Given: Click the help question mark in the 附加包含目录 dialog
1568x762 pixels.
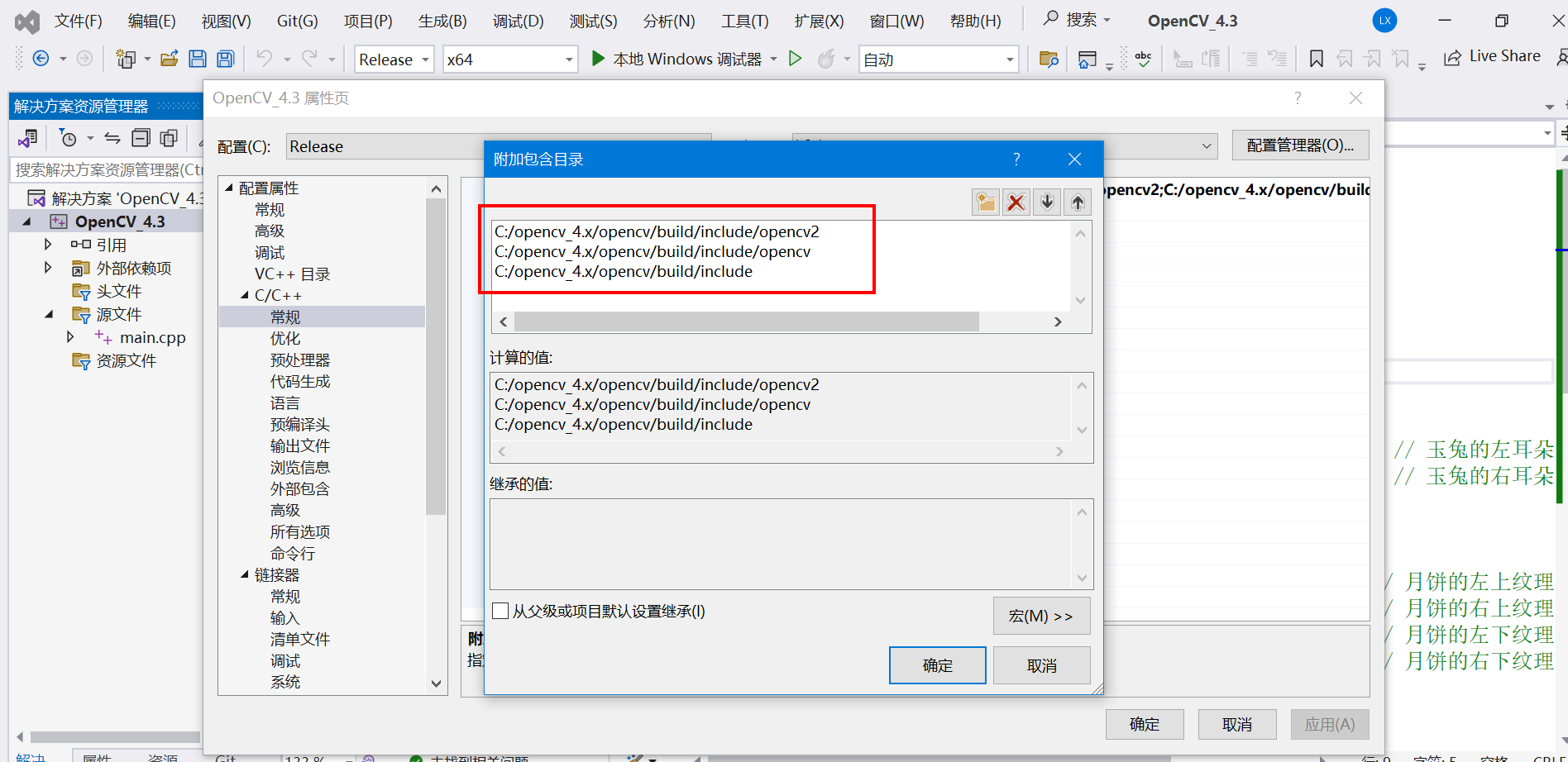Looking at the screenshot, I should (x=1016, y=159).
